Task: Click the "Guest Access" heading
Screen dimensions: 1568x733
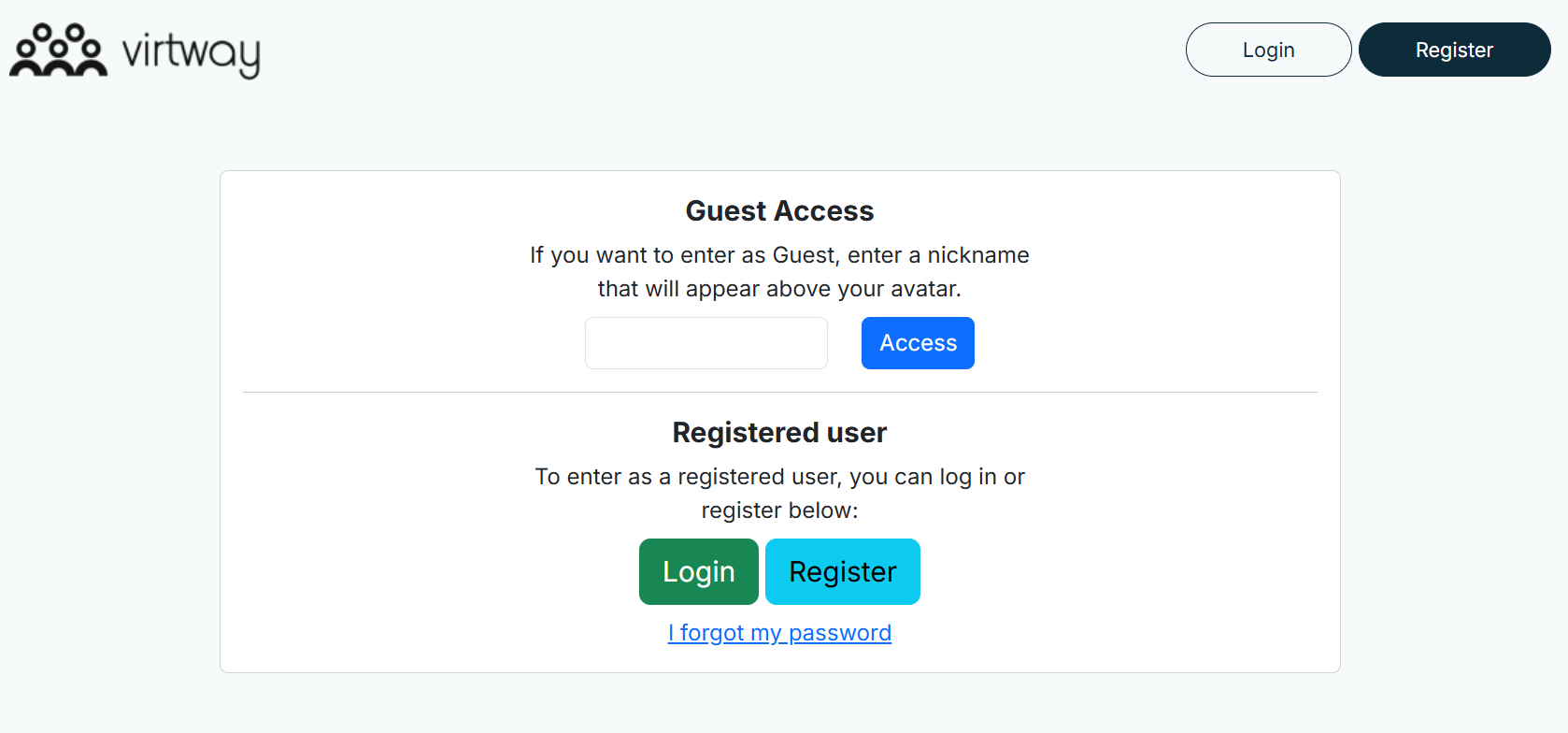Action: coord(779,211)
